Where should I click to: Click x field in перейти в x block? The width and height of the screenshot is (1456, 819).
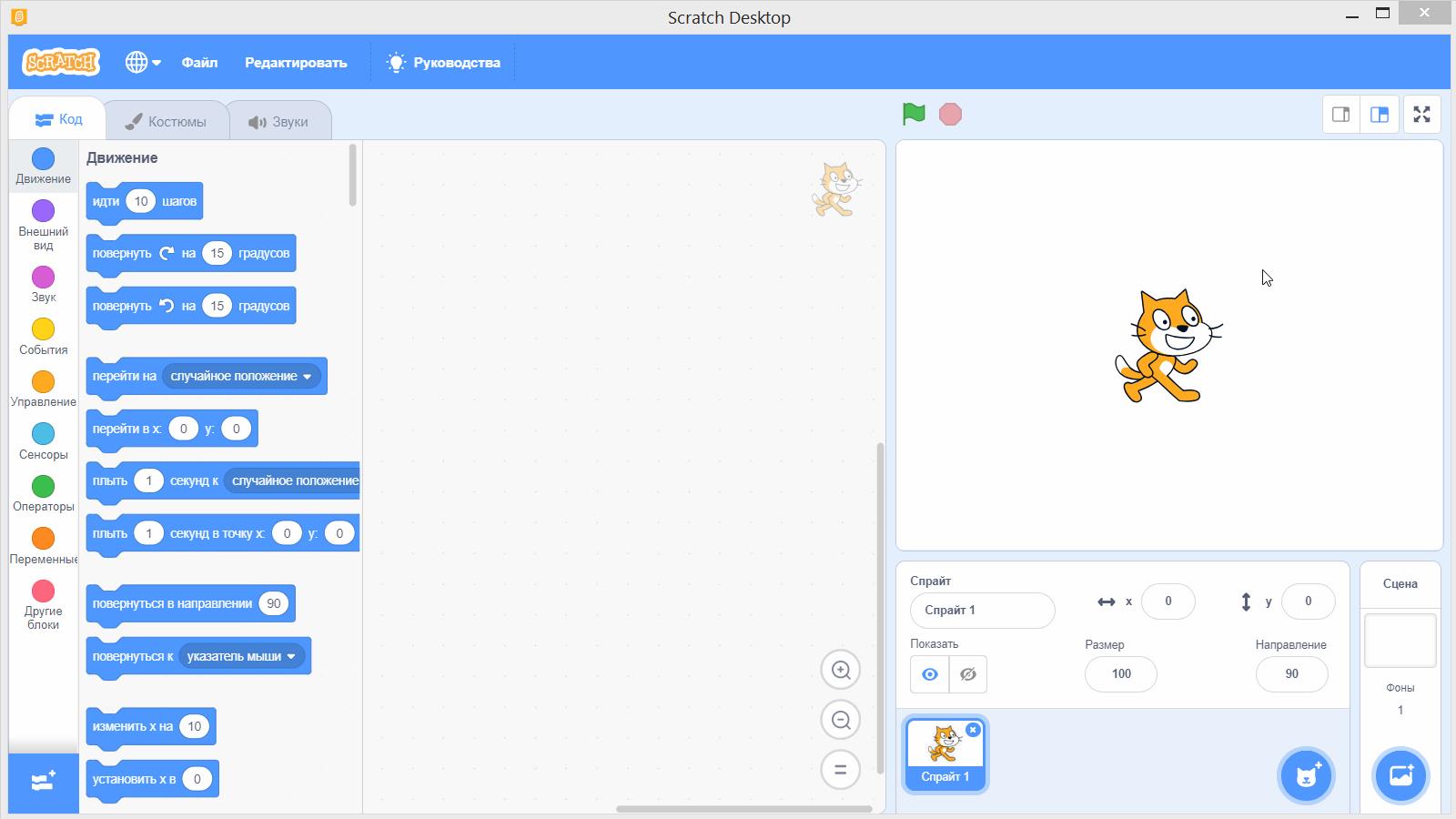[x=184, y=429]
